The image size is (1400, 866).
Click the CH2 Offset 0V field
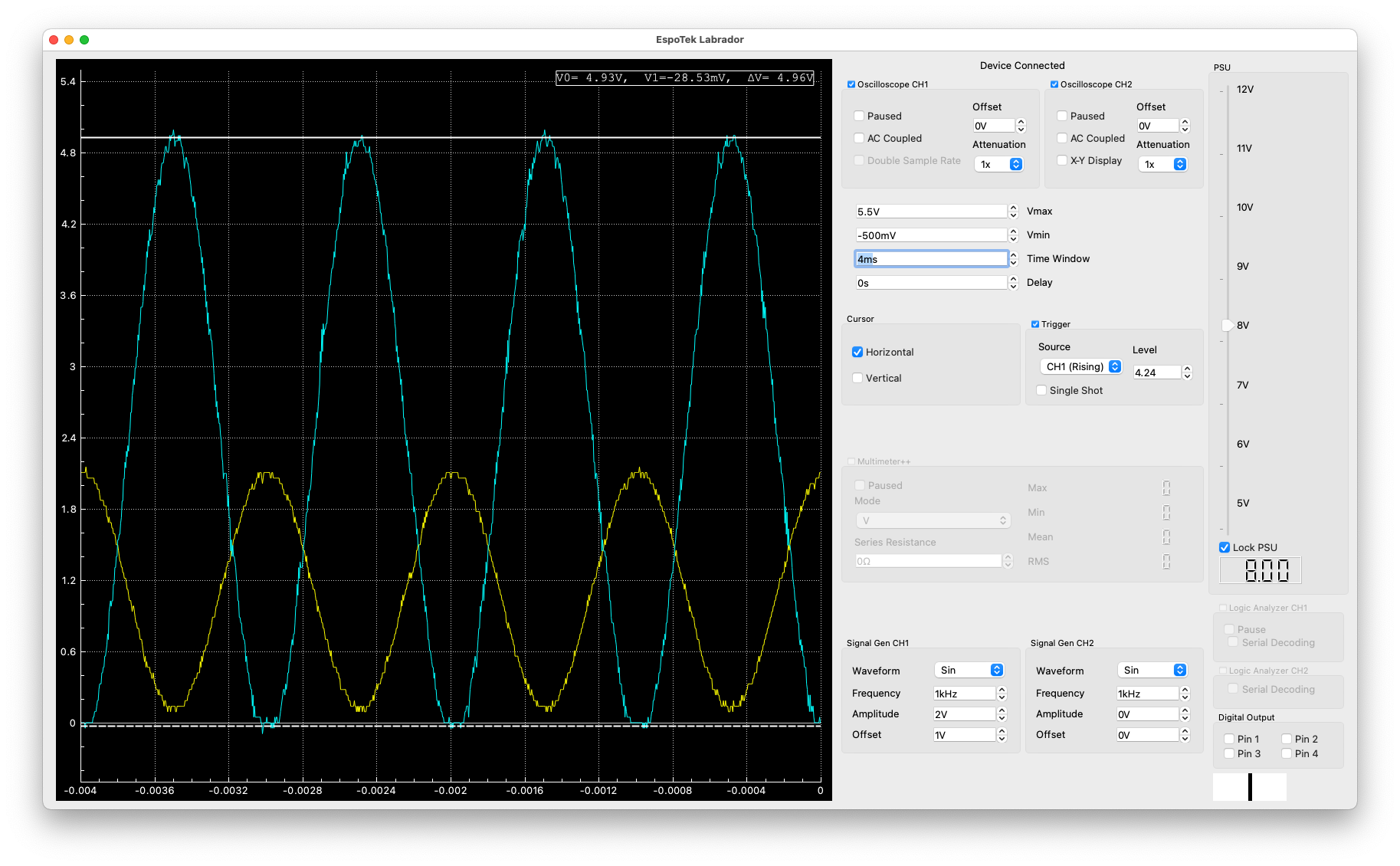[1158, 126]
